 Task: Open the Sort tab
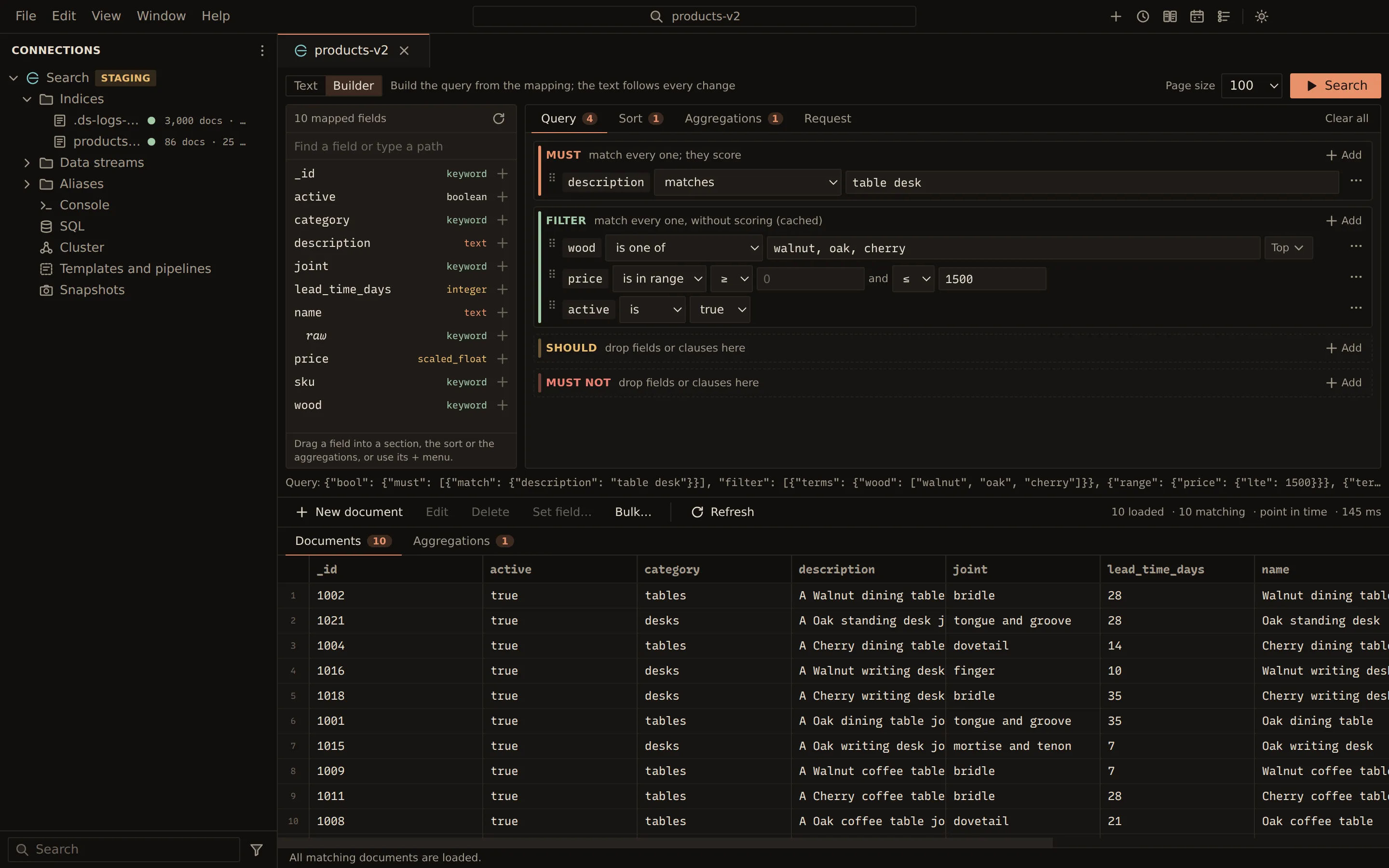point(640,119)
